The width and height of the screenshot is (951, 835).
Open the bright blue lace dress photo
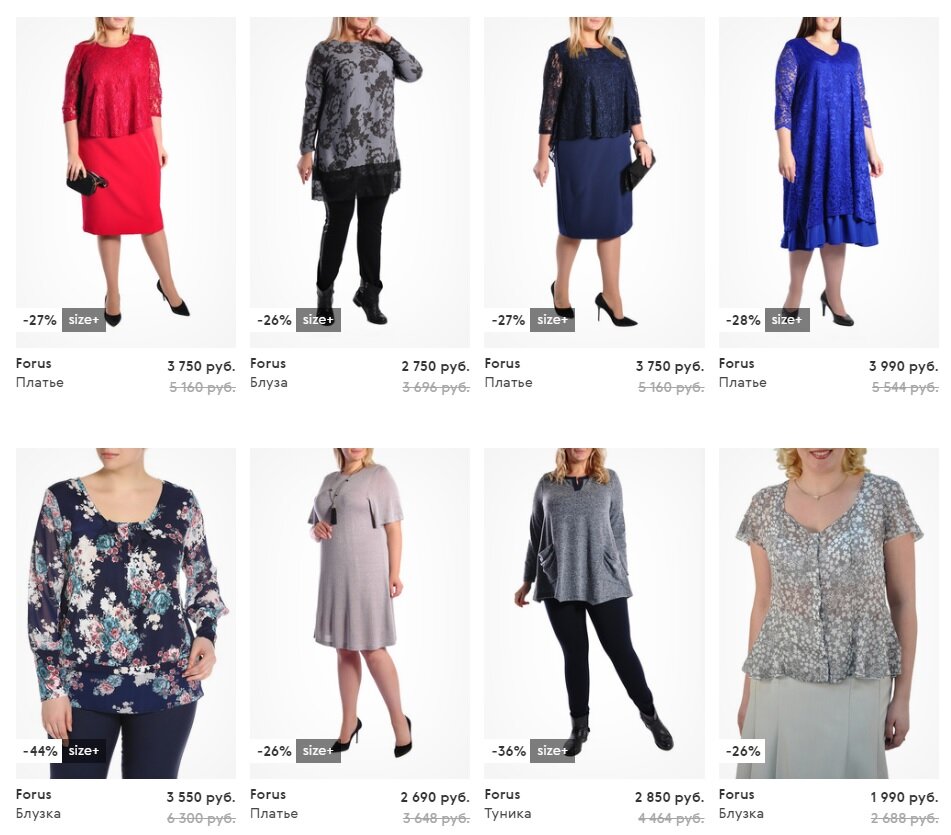pyautogui.click(x=828, y=182)
